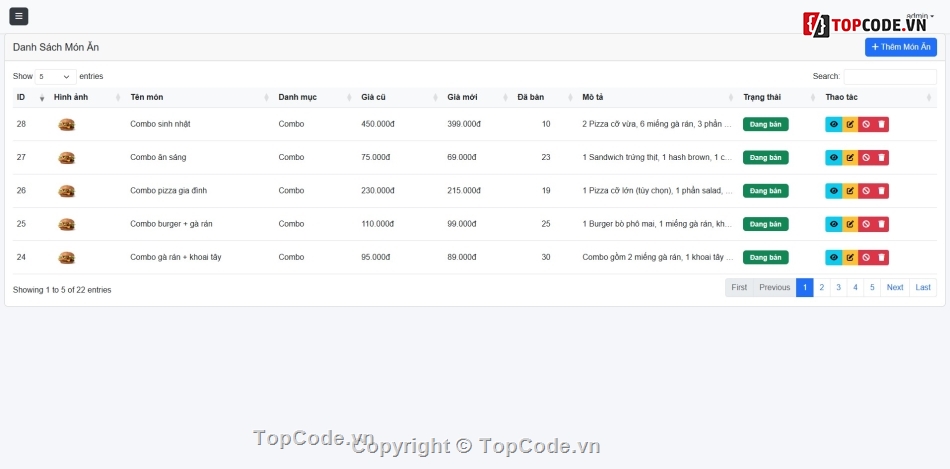Edit the Combo pizza gia đình item
The image size is (950, 469).
pyautogui.click(x=850, y=191)
